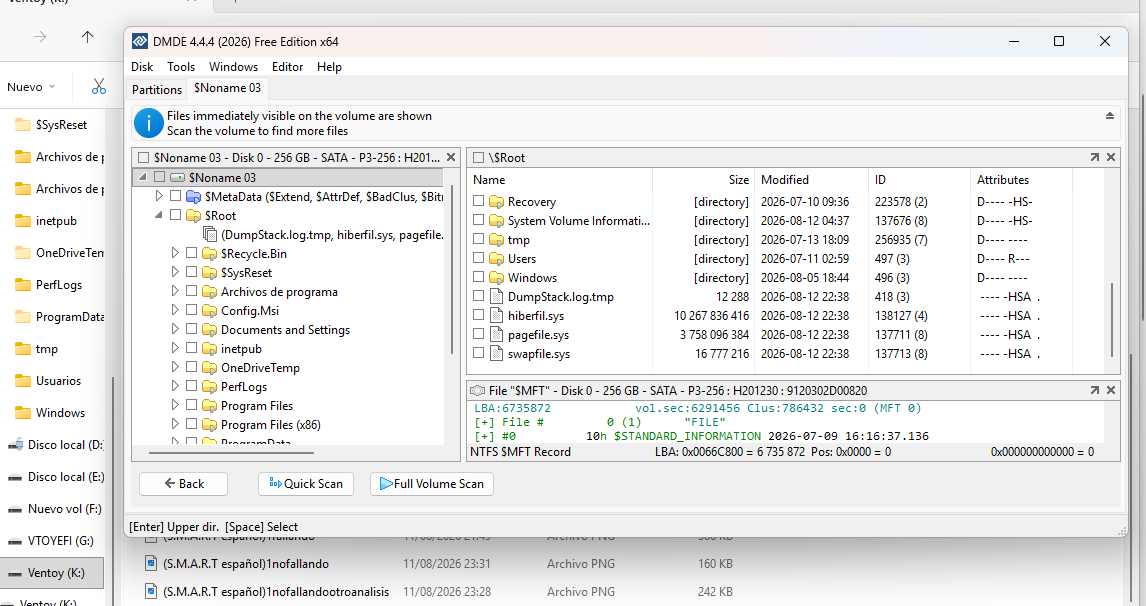Open Ventoy (K:) drive in Explorer sidebar
Viewport: 1146px width, 606px height.
pos(52,573)
